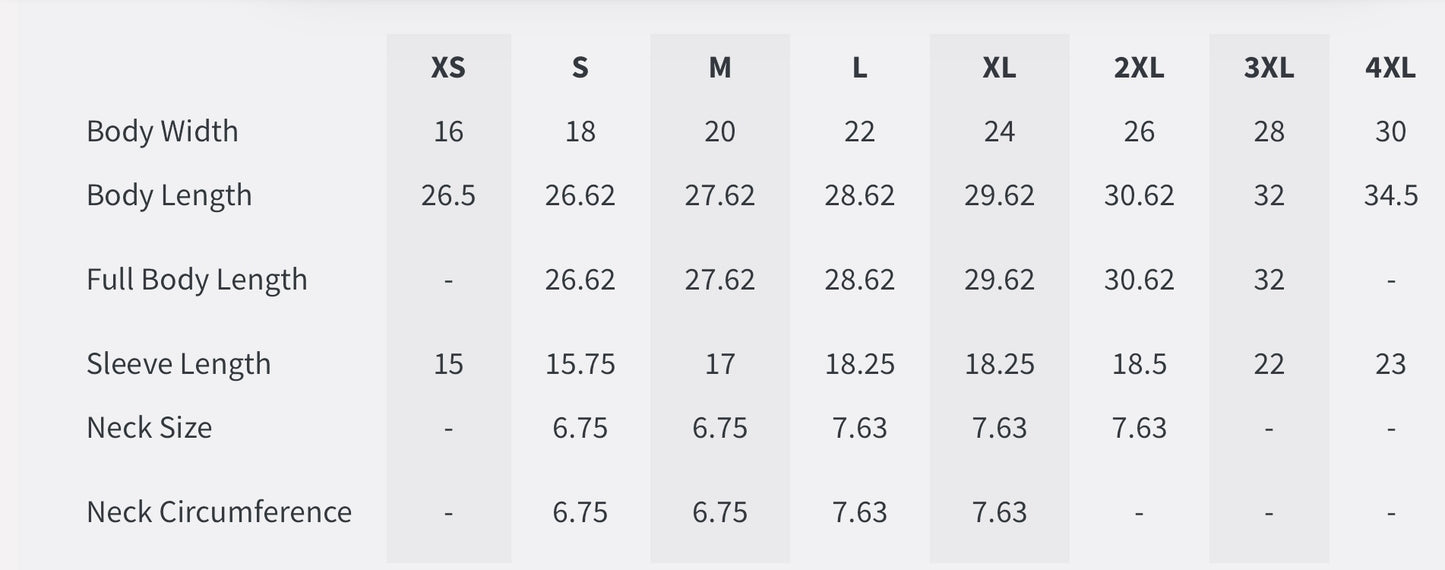Click Body Length value 26.5 for XS
The height and width of the screenshot is (570, 1445).
(448, 195)
